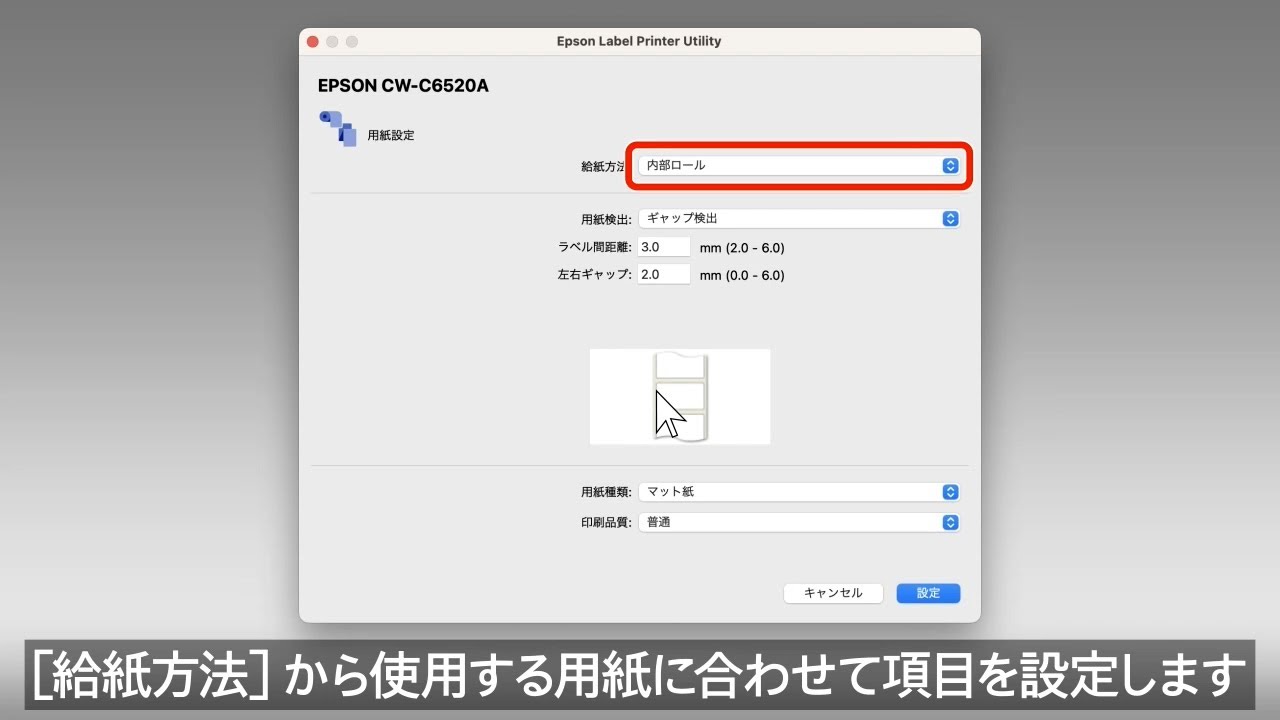Click the 用紙設定 heading text
The width and height of the screenshot is (1280, 720).
click(x=391, y=135)
